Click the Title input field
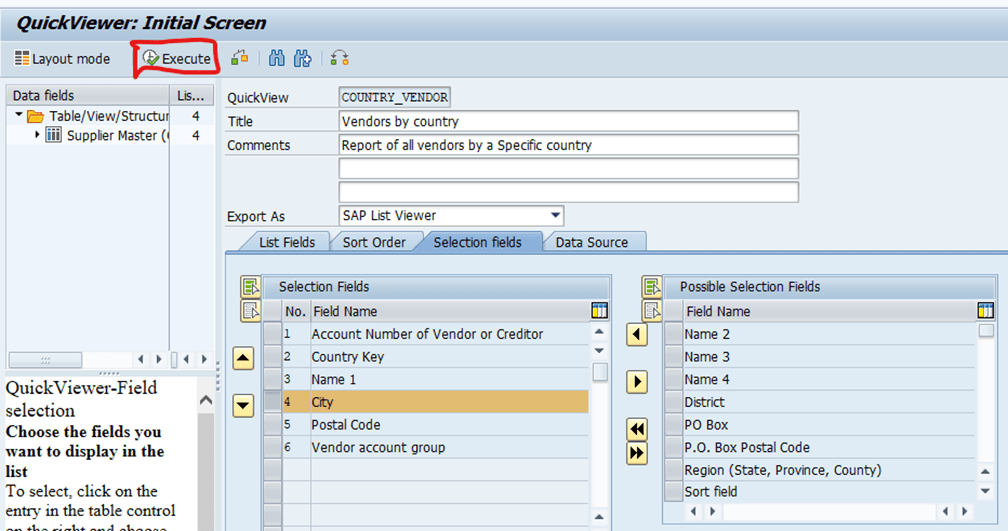This screenshot has width=1008, height=531. click(x=568, y=121)
